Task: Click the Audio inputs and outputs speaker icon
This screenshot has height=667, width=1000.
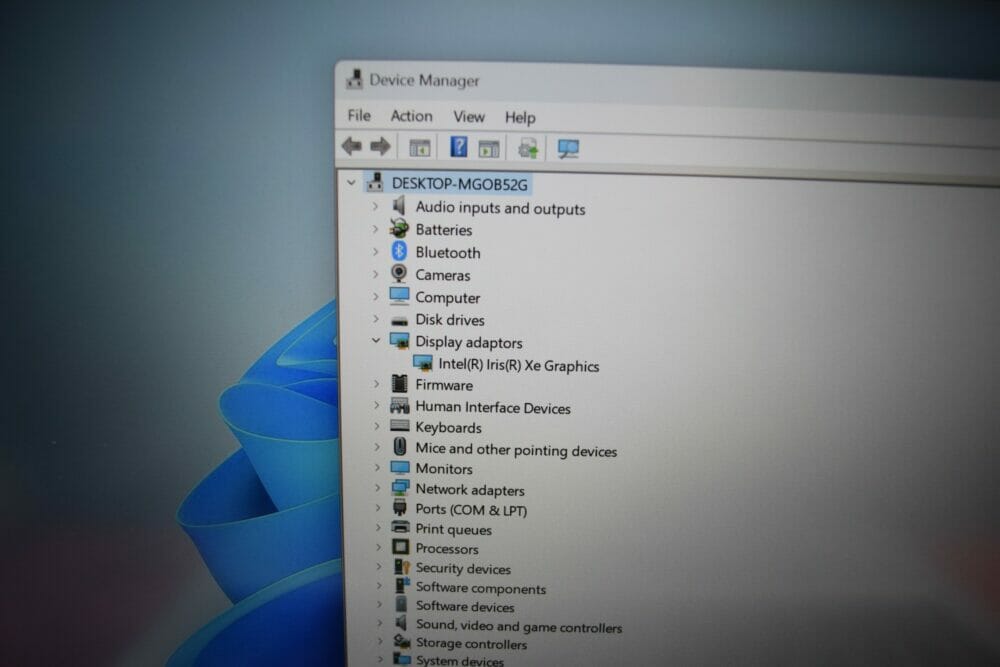Action: click(x=399, y=205)
